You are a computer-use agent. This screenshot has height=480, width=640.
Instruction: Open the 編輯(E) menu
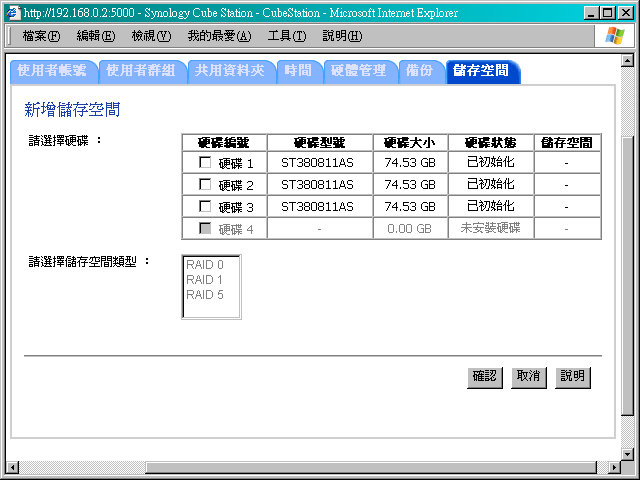coord(96,36)
